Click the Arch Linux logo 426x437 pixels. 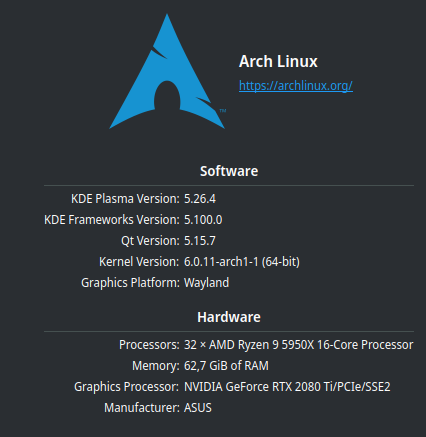167,71
